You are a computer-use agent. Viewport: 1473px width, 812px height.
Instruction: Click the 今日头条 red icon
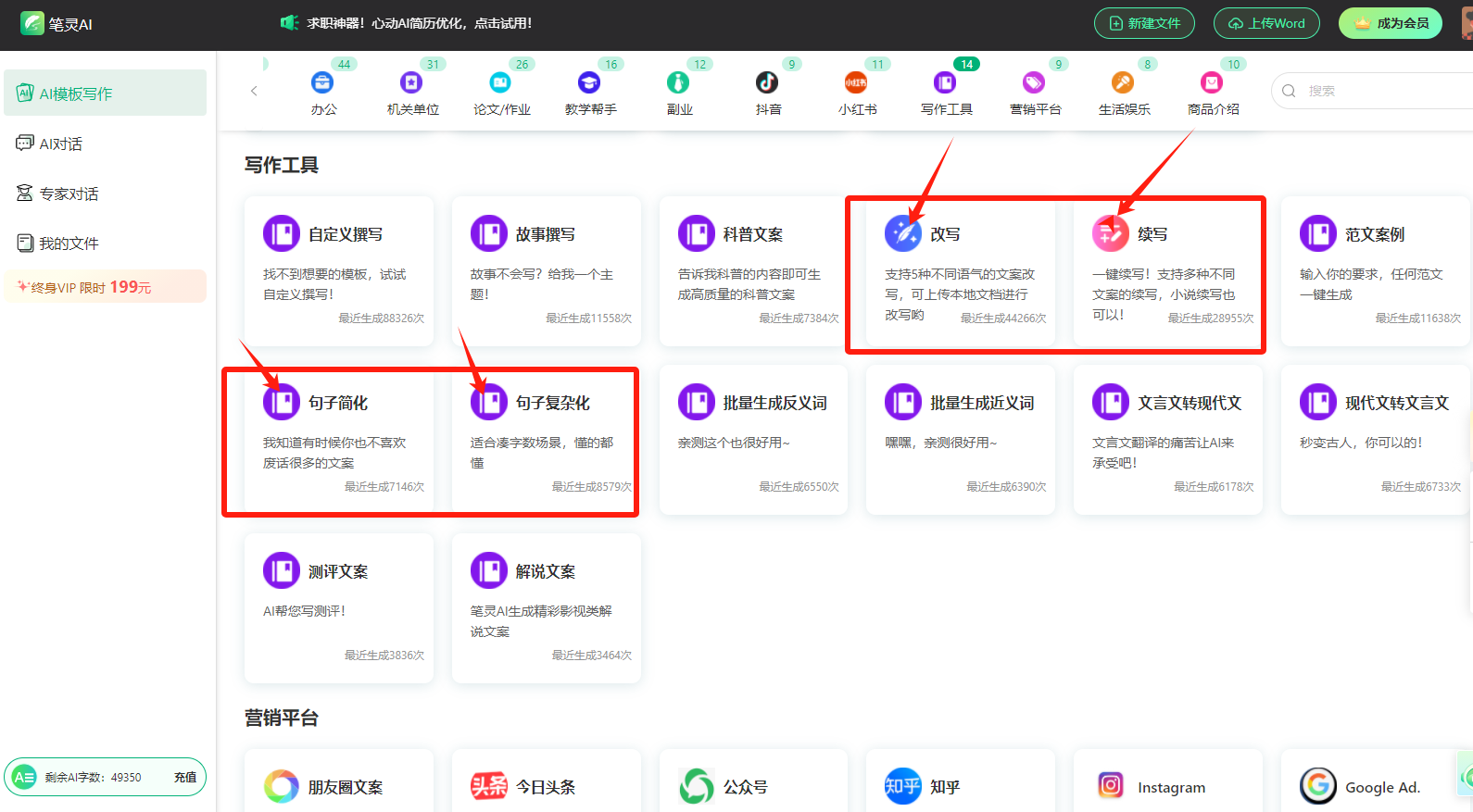489,786
